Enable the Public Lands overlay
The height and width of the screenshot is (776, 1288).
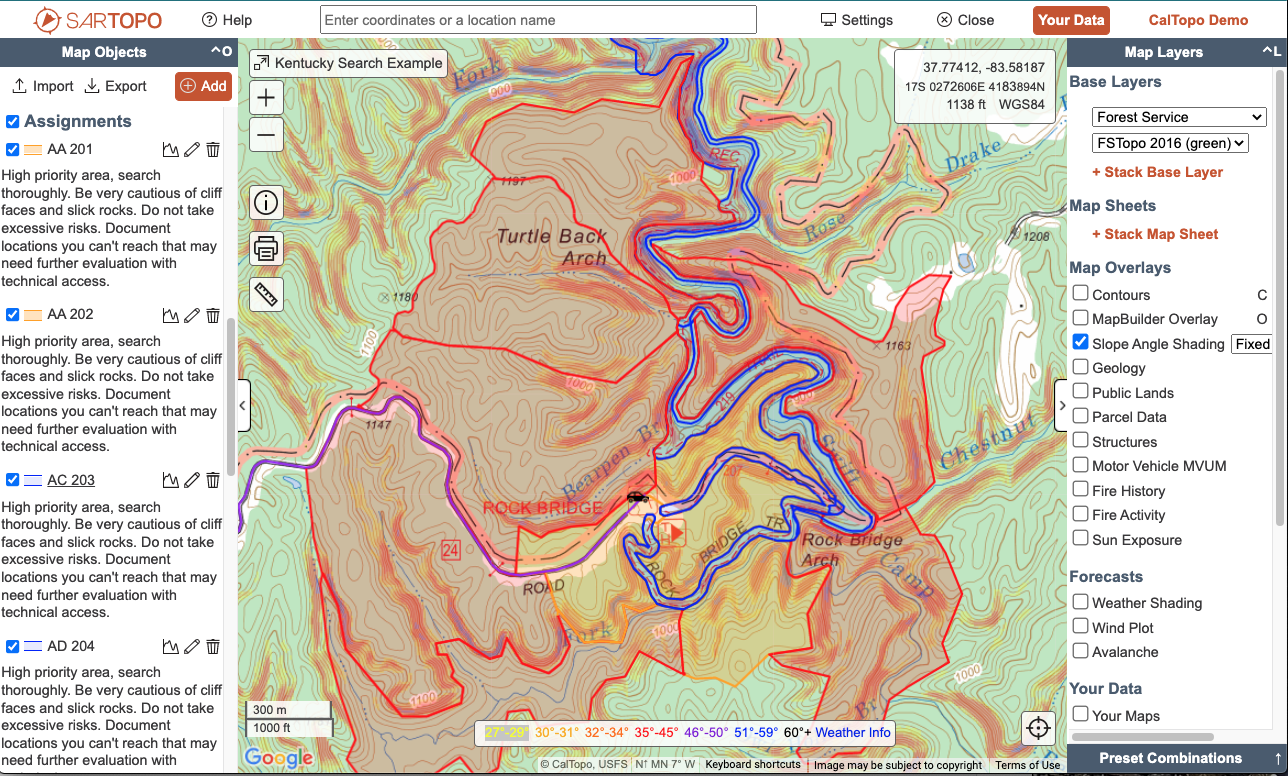coord(1081,391)
